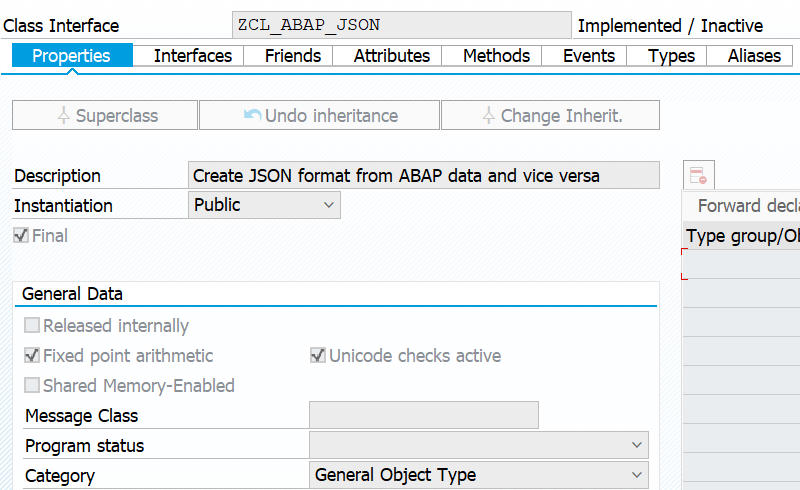Screen dimensions: 800x490
Task: Go to the Attributes tab
Action: tap(392, 55)
